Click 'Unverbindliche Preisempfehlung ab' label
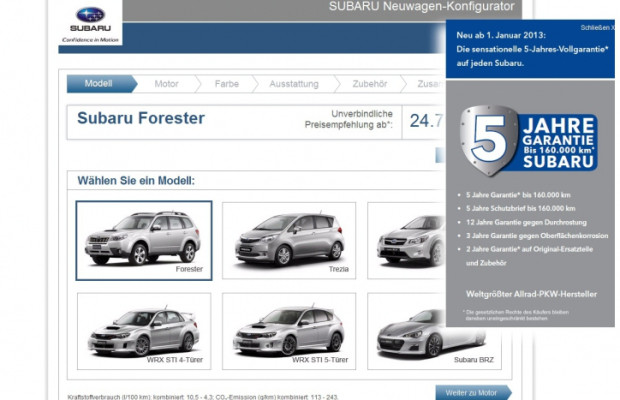This screenshot has width=620, height=400. (x=348, y=119)
